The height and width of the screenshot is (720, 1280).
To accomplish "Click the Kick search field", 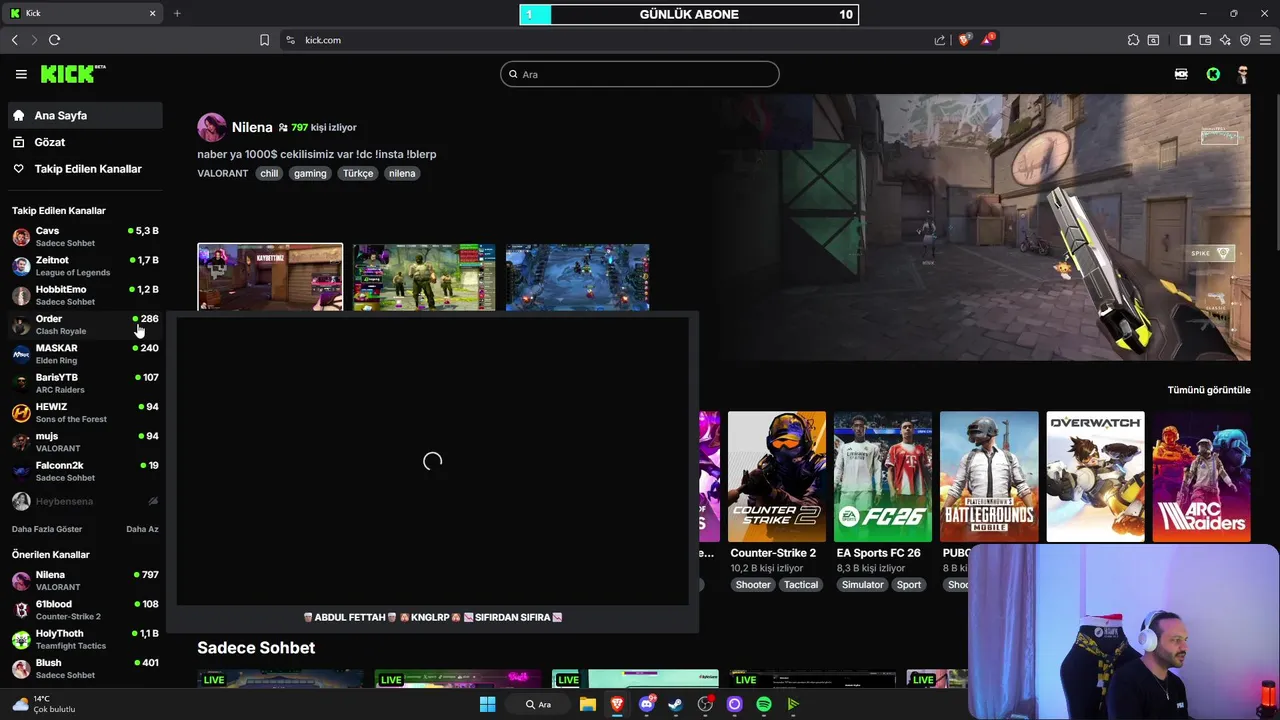I will [640, 74].
